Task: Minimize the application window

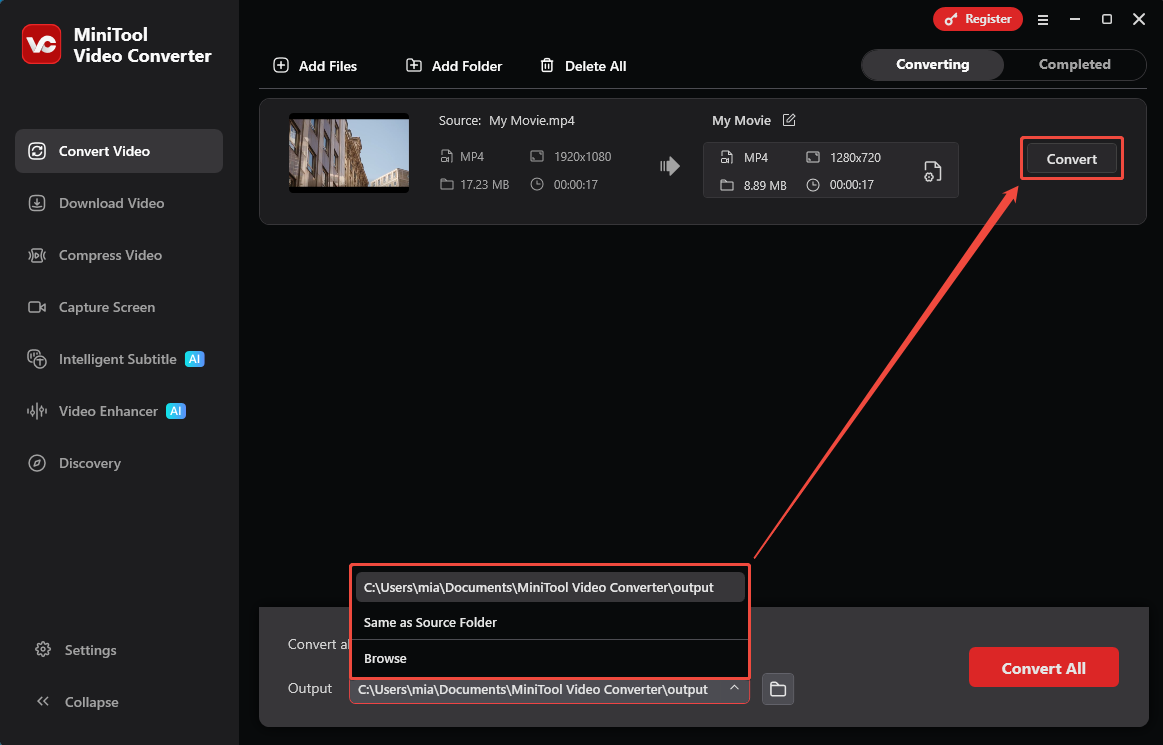Action: point(1075,19)
